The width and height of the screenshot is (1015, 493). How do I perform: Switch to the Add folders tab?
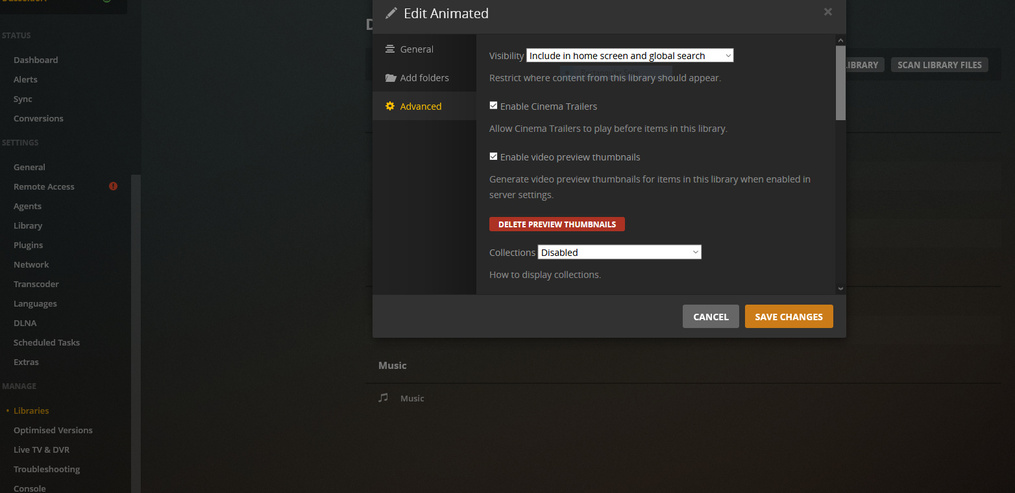click(x=425, y=78)
